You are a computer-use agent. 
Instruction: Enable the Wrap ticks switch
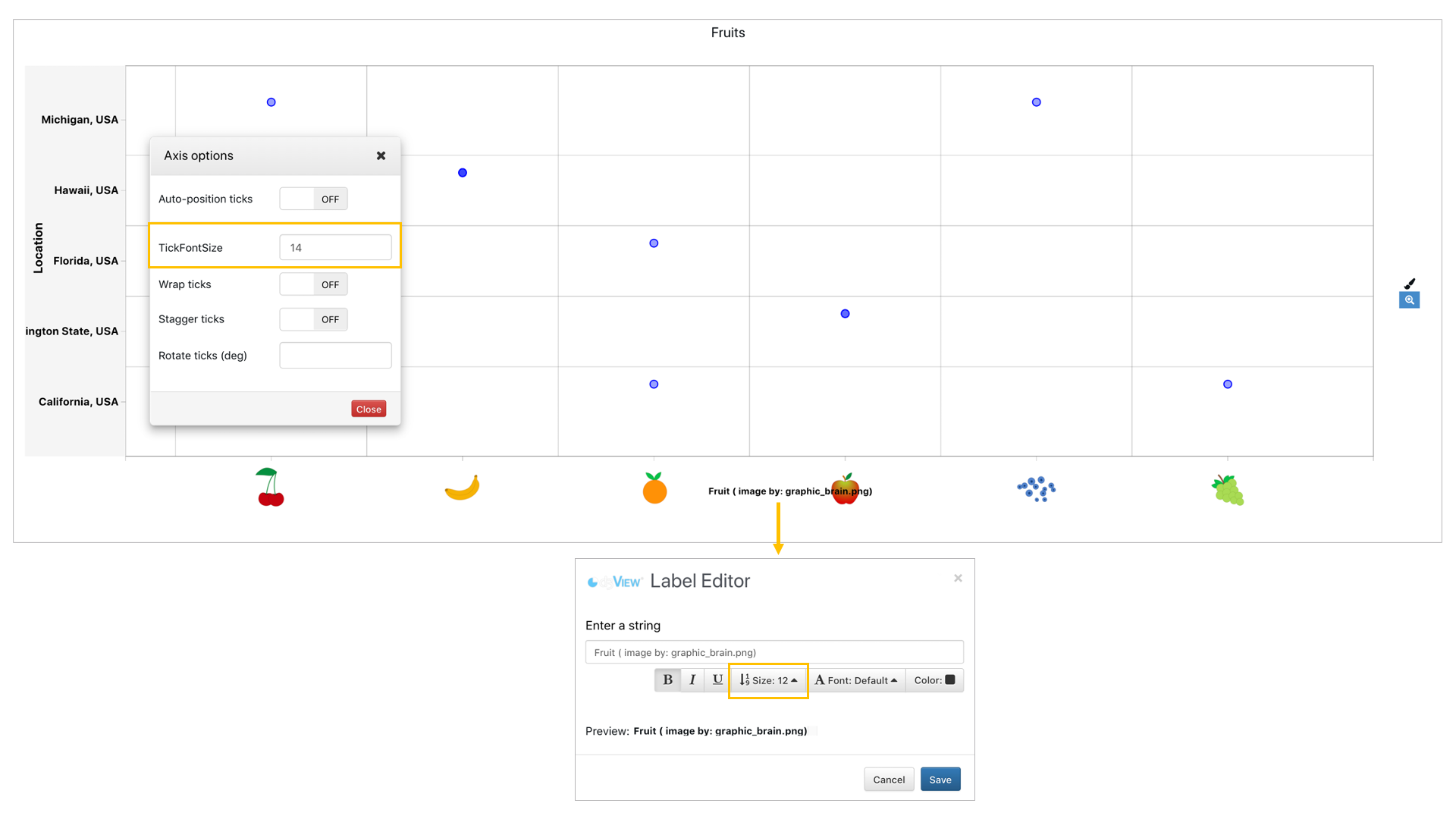(313, 284)
